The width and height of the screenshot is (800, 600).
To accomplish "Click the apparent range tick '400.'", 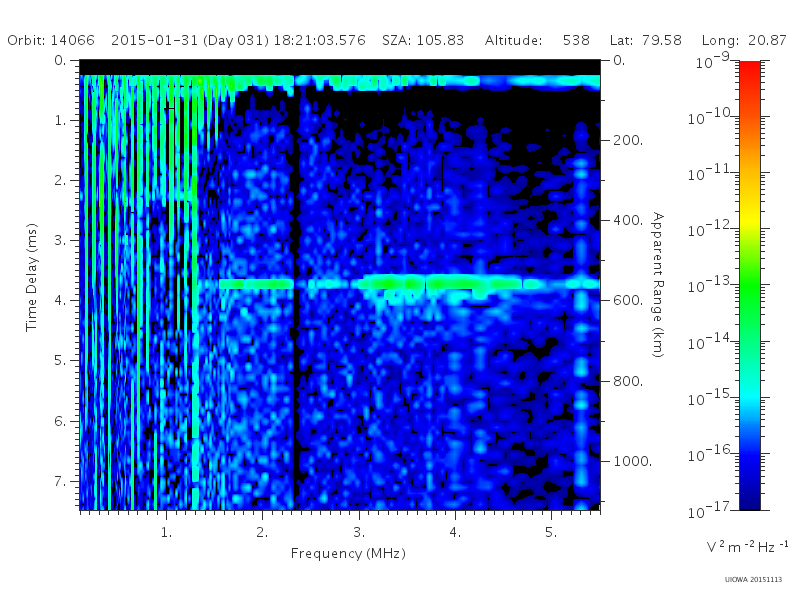I will (x=628, y=220).
